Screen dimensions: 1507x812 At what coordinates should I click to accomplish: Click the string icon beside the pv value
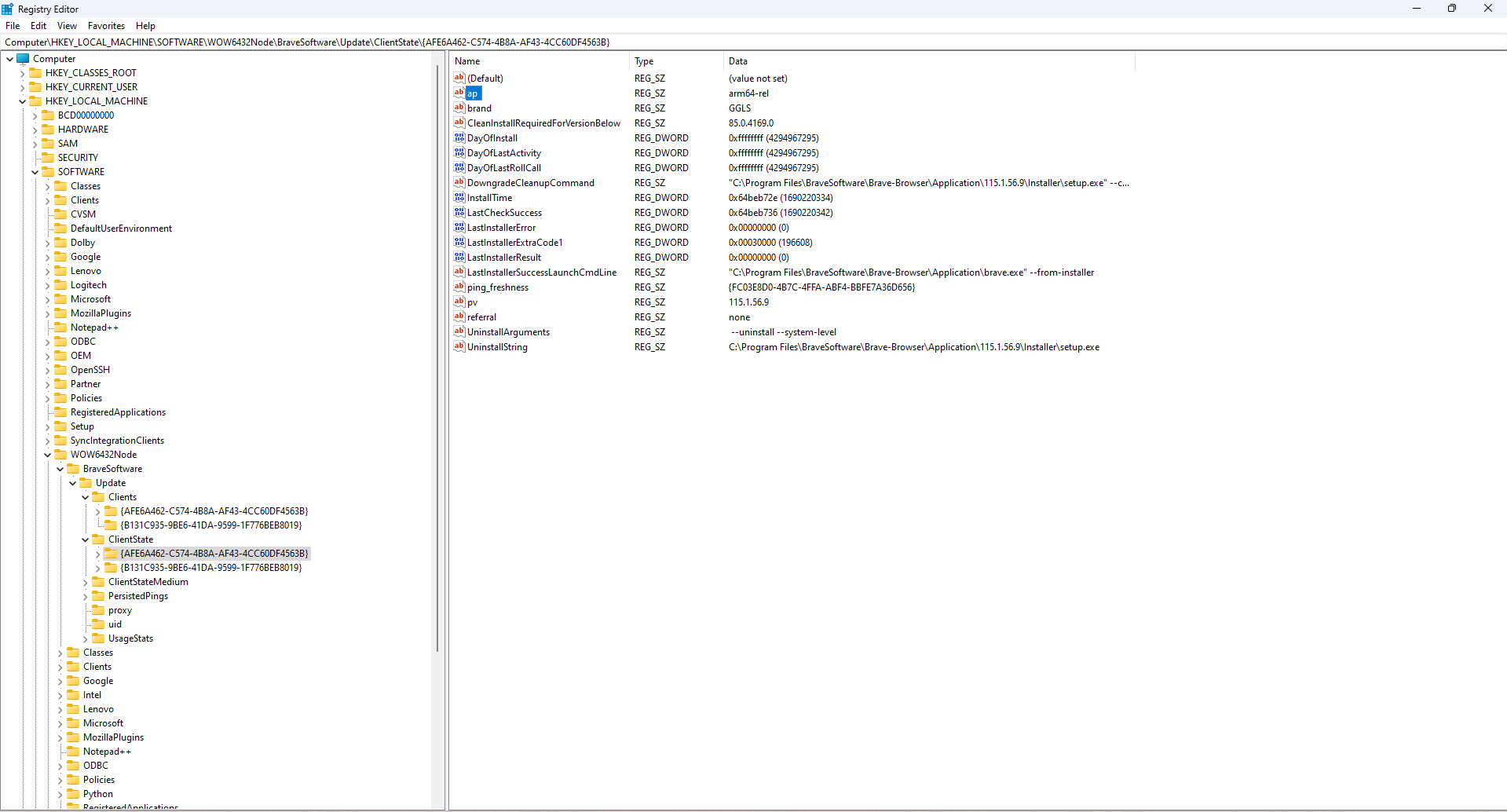point(459,302)
